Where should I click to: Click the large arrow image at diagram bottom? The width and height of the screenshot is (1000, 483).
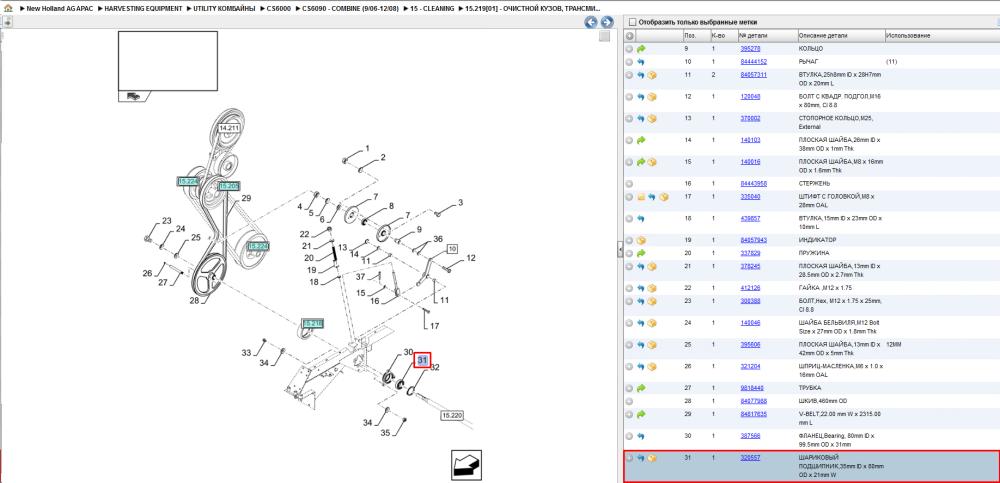point(466,465)
